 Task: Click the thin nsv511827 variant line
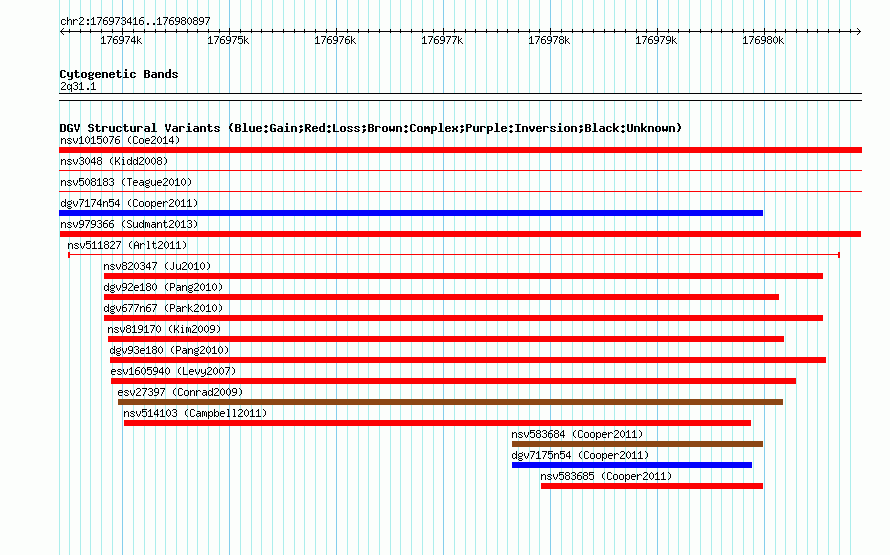coord(454,255)
